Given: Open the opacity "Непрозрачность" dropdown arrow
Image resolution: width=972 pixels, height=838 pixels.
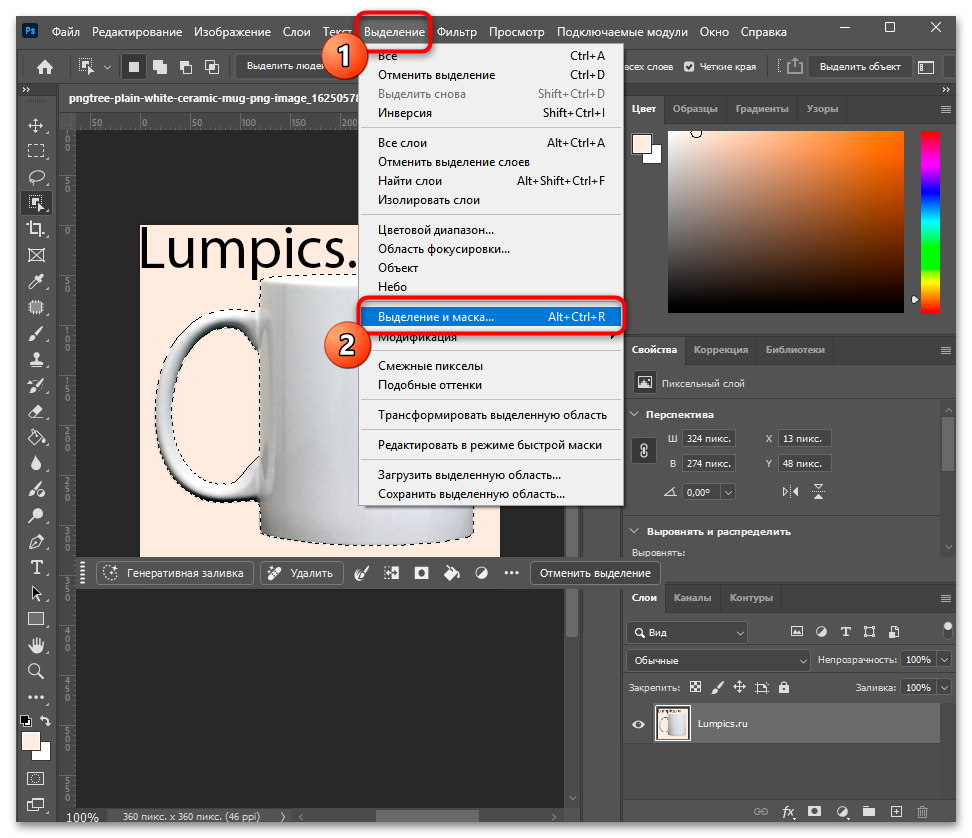Looking at the screenshot, I should [x=944, y=660].
